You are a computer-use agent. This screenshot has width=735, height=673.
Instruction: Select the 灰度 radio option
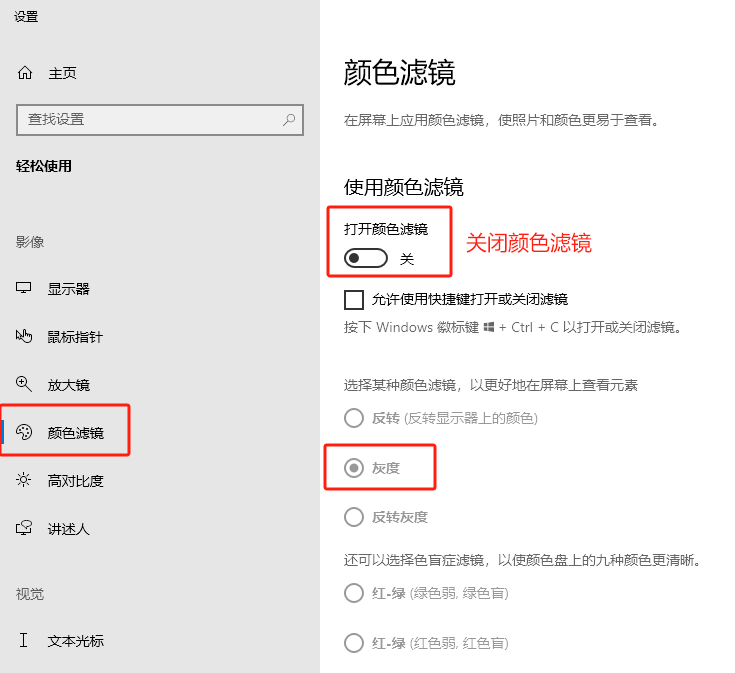(354, 467)
